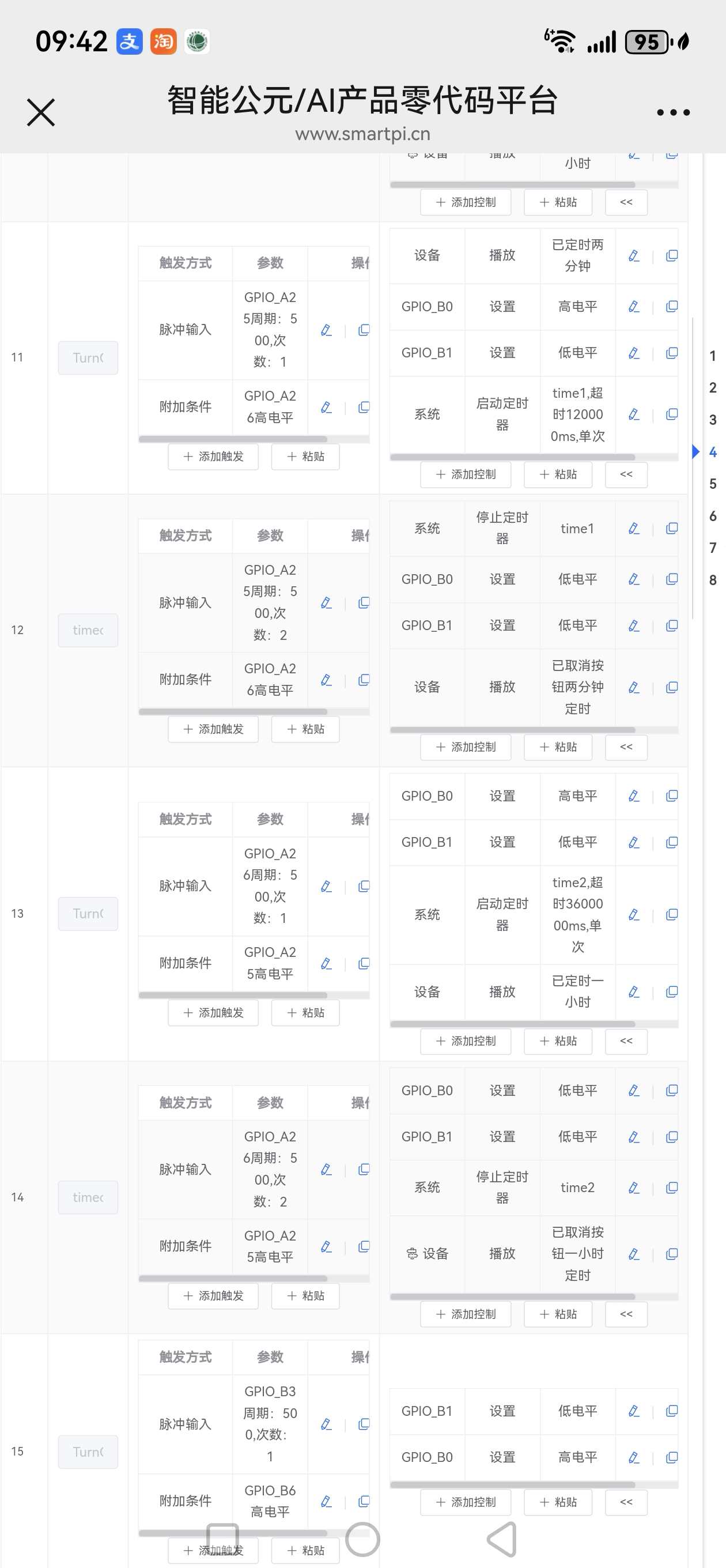Tap the Android home navigation circle
The height and width of the screenshot is (1568, 726).
362,1539
